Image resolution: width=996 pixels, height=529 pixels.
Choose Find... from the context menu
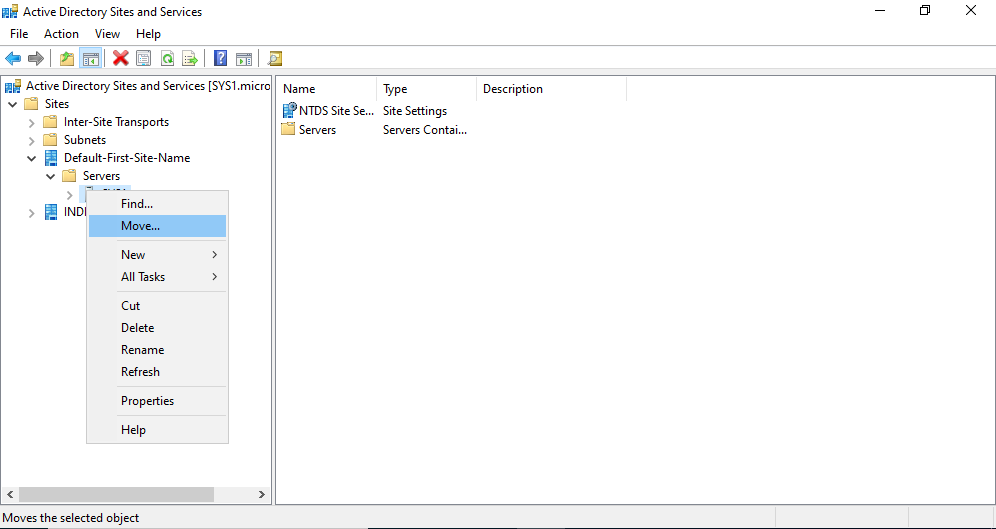coord(158,204)
